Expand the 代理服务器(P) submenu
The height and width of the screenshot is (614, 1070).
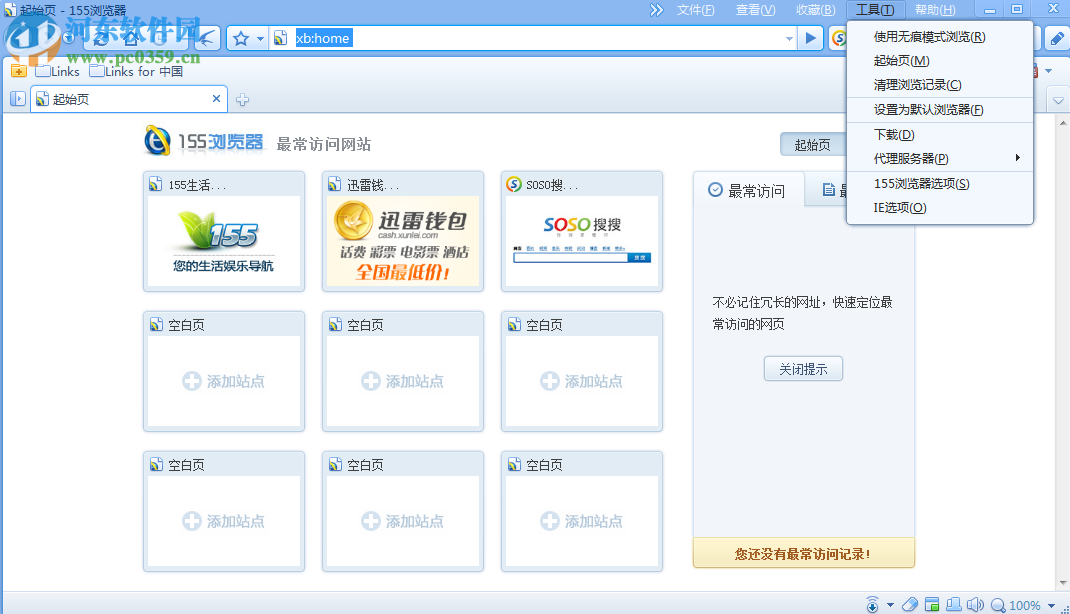point(940,158)
